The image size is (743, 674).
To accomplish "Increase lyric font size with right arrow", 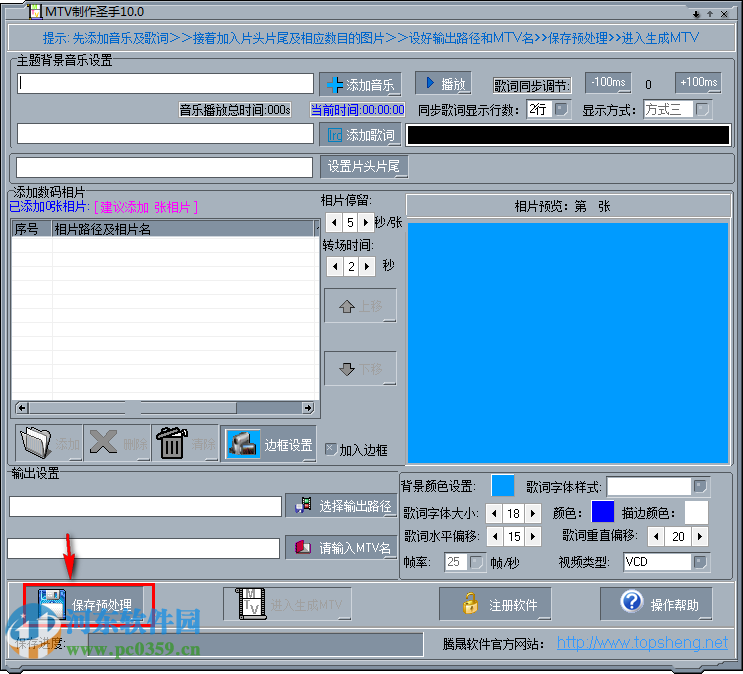I will tap(533, 513).
